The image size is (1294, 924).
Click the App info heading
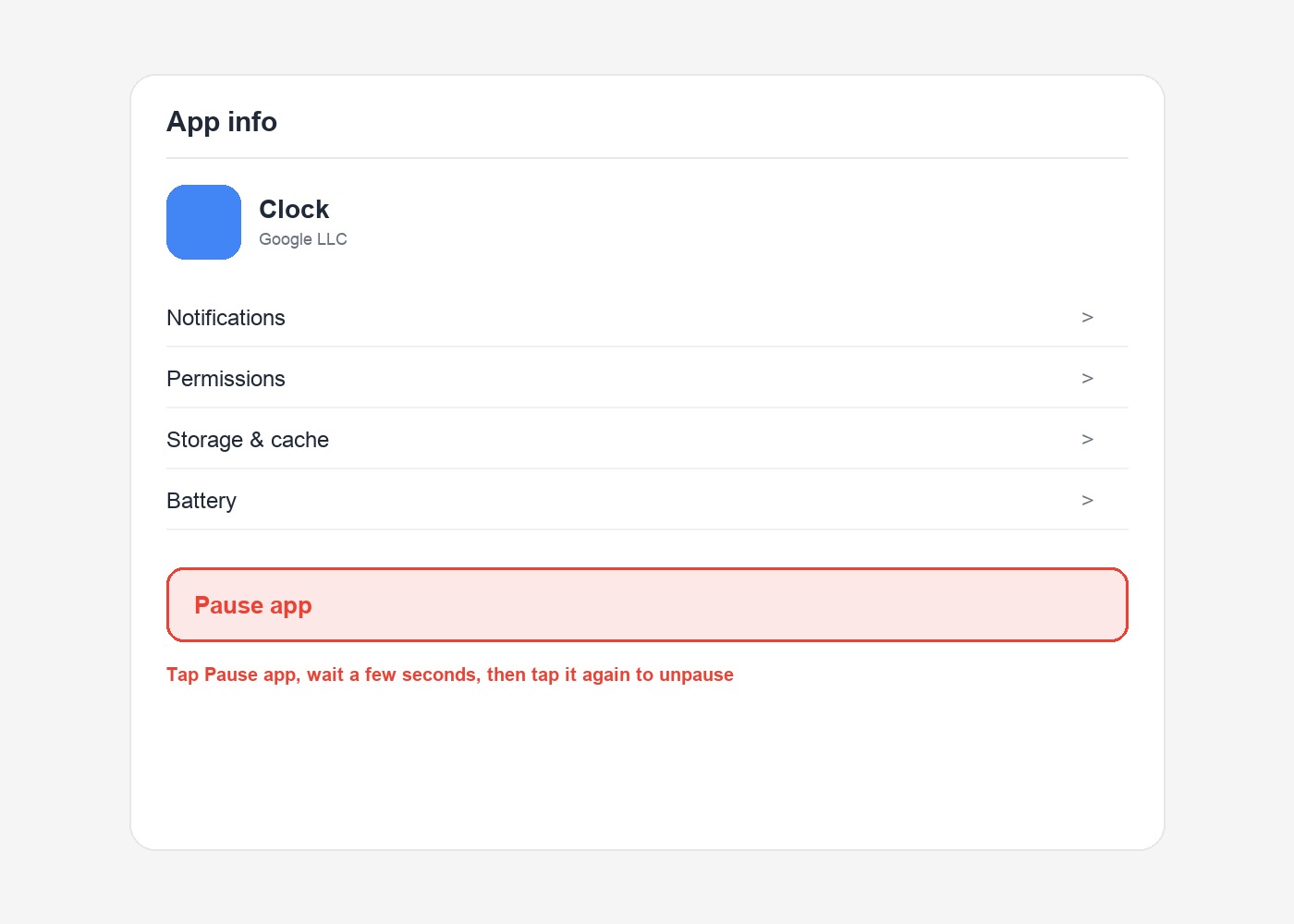click(x=222, y=122)
